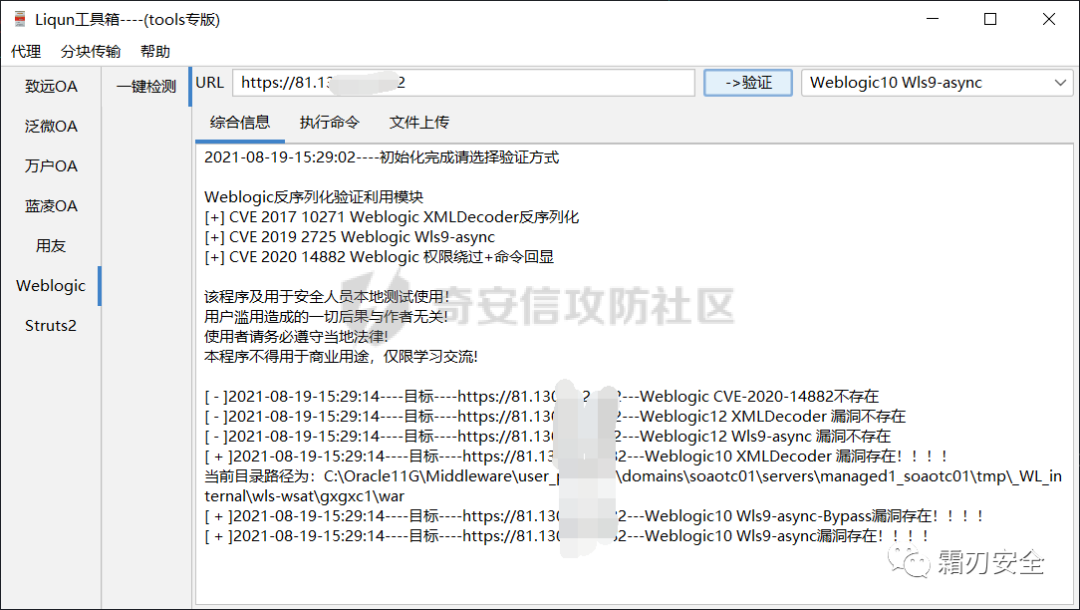Open the 分块传输 menu
This screenshot has width=1080, height=610.
coord(90,52)
